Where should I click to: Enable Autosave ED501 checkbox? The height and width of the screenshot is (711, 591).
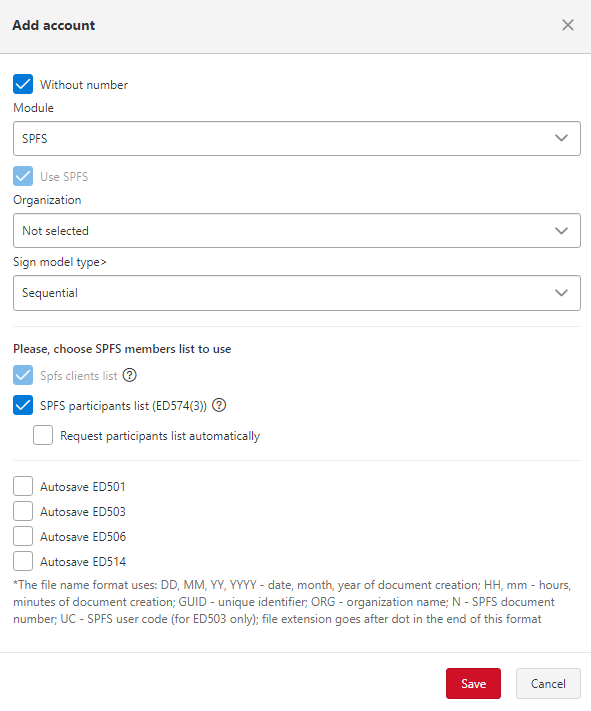pos(23,486)
